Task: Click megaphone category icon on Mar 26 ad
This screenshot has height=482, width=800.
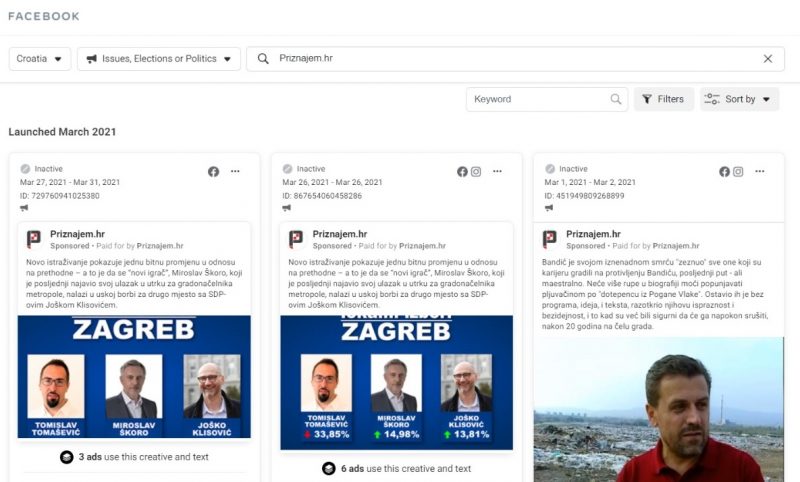Action: pos(286,208)
